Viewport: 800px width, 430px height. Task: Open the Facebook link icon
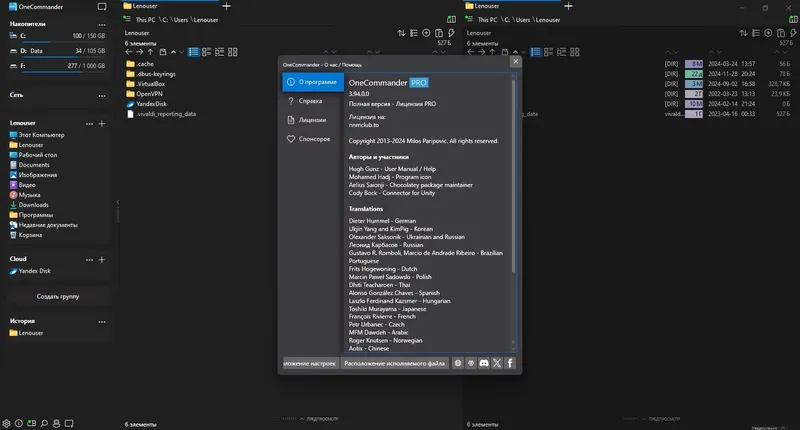(x=510, y=363)
